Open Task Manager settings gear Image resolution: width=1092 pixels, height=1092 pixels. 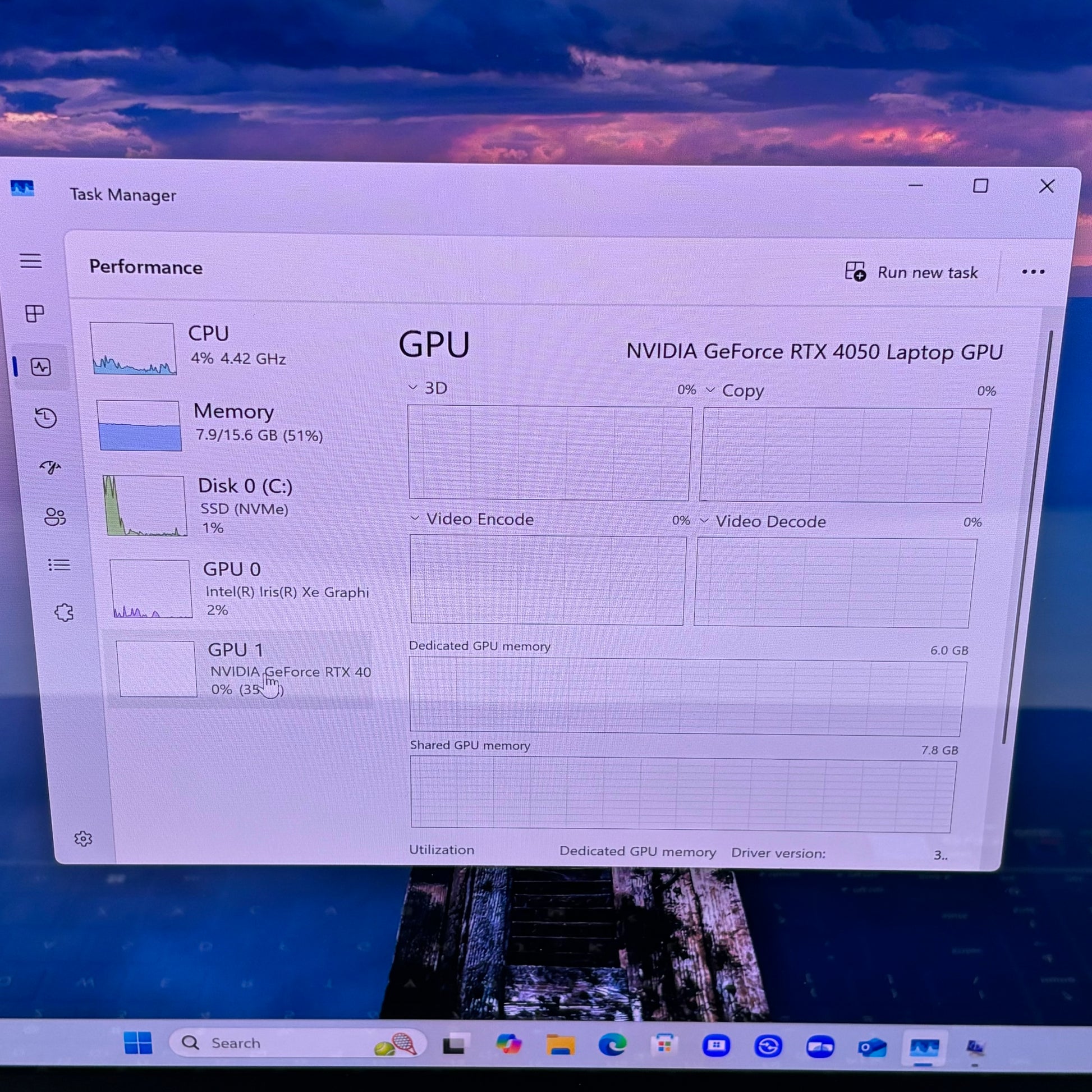[x=83, y=839]
